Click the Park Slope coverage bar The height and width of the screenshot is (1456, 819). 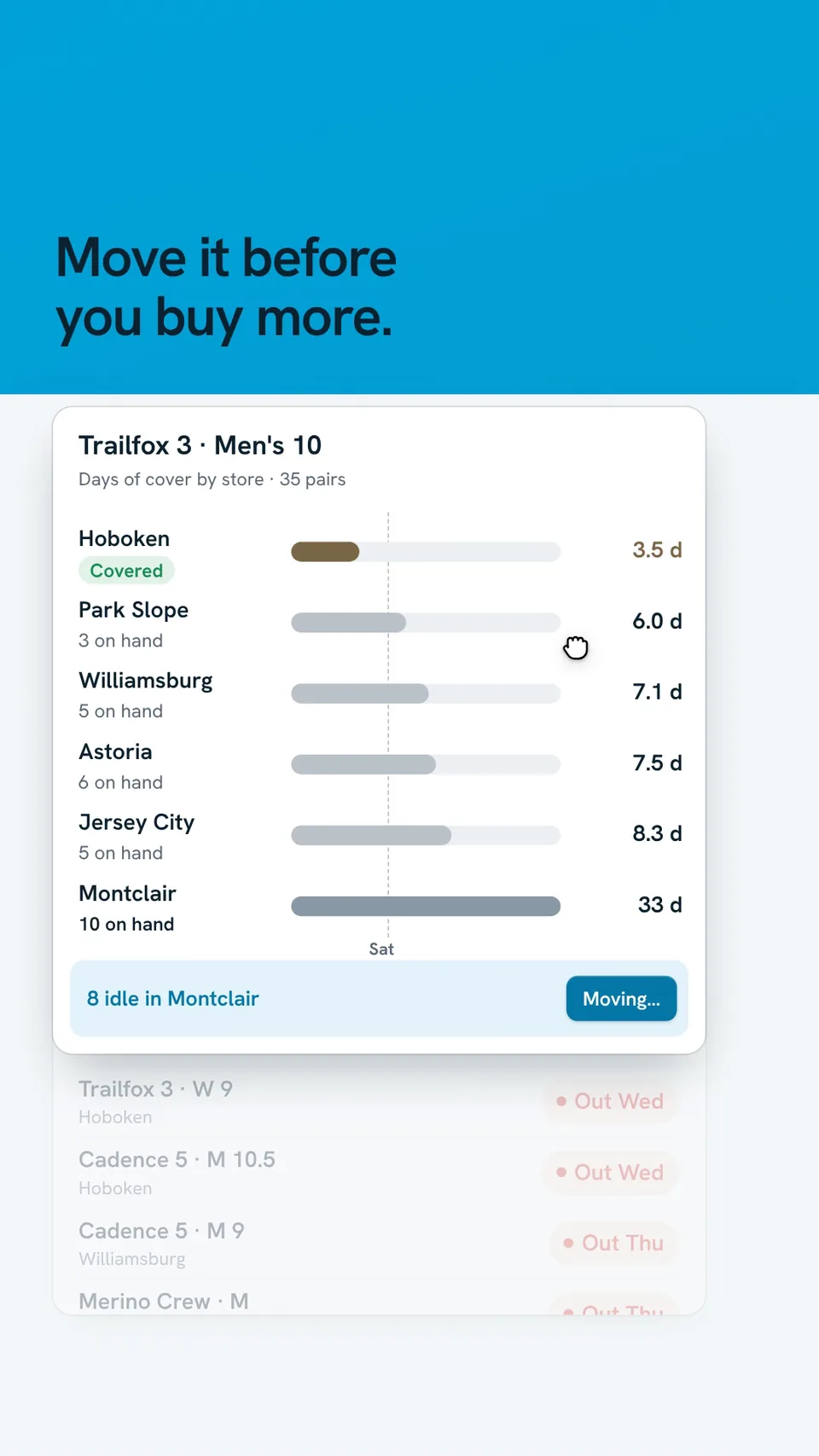click(x=426, y=623)
